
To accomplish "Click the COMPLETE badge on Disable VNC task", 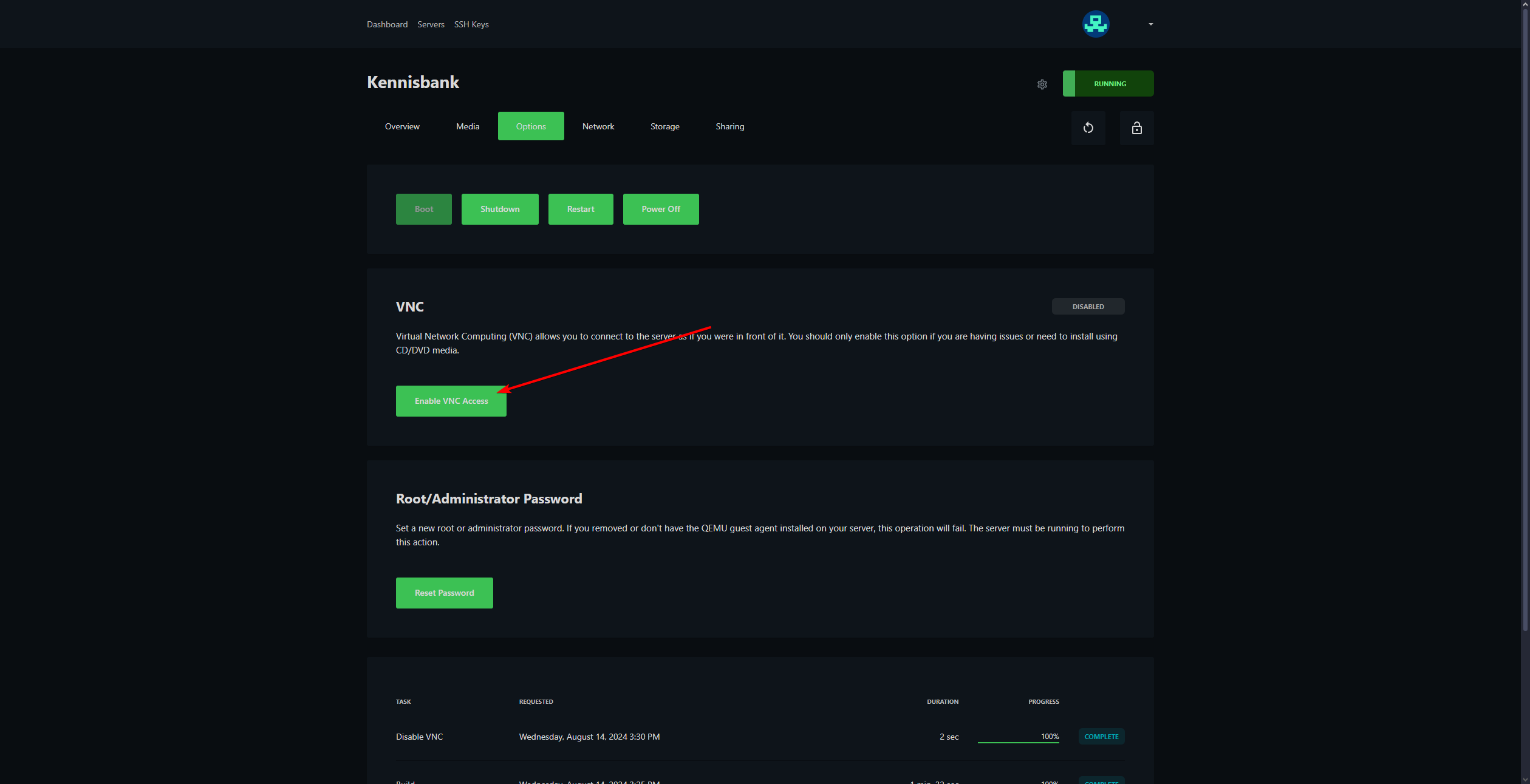I will 1101,737.
